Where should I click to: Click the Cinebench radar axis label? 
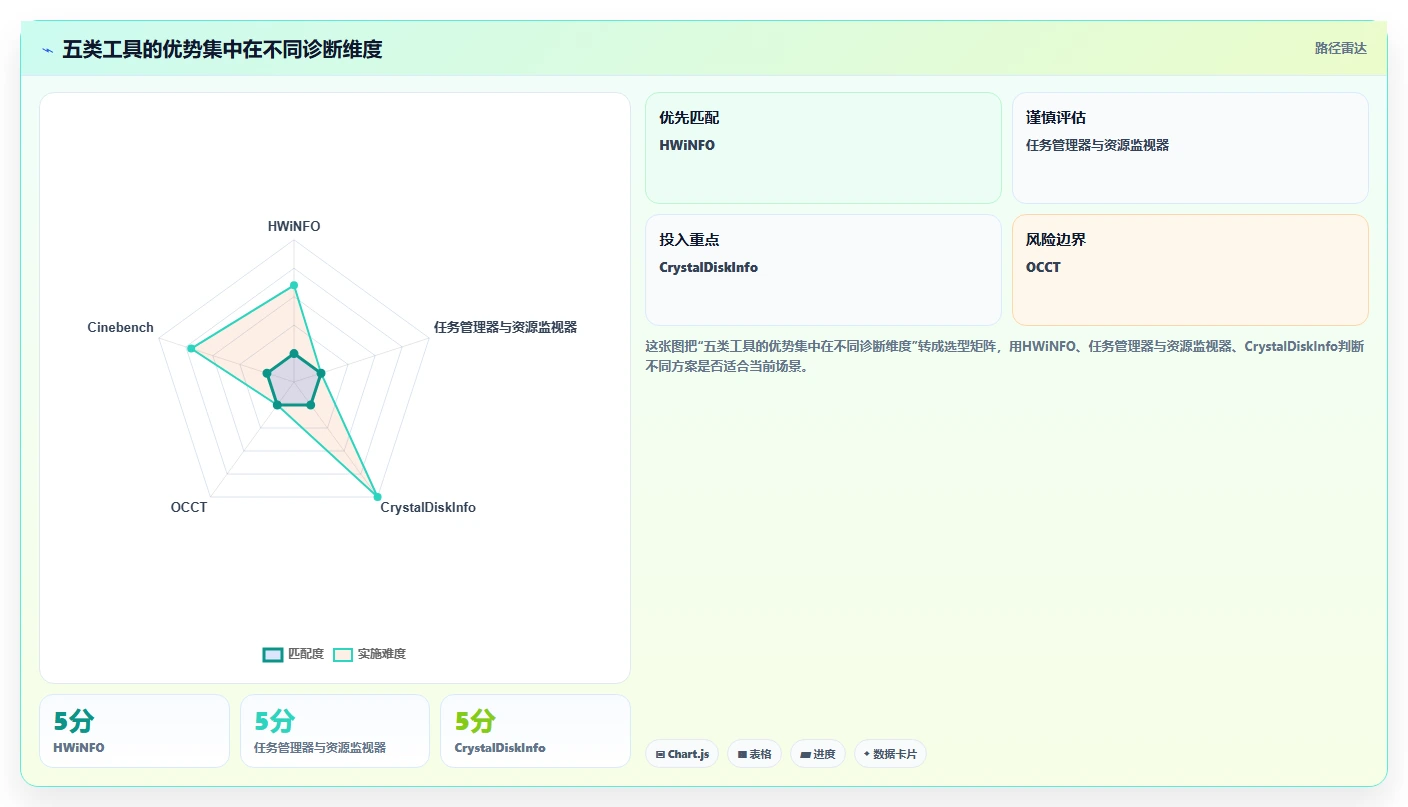click(121, 327)
